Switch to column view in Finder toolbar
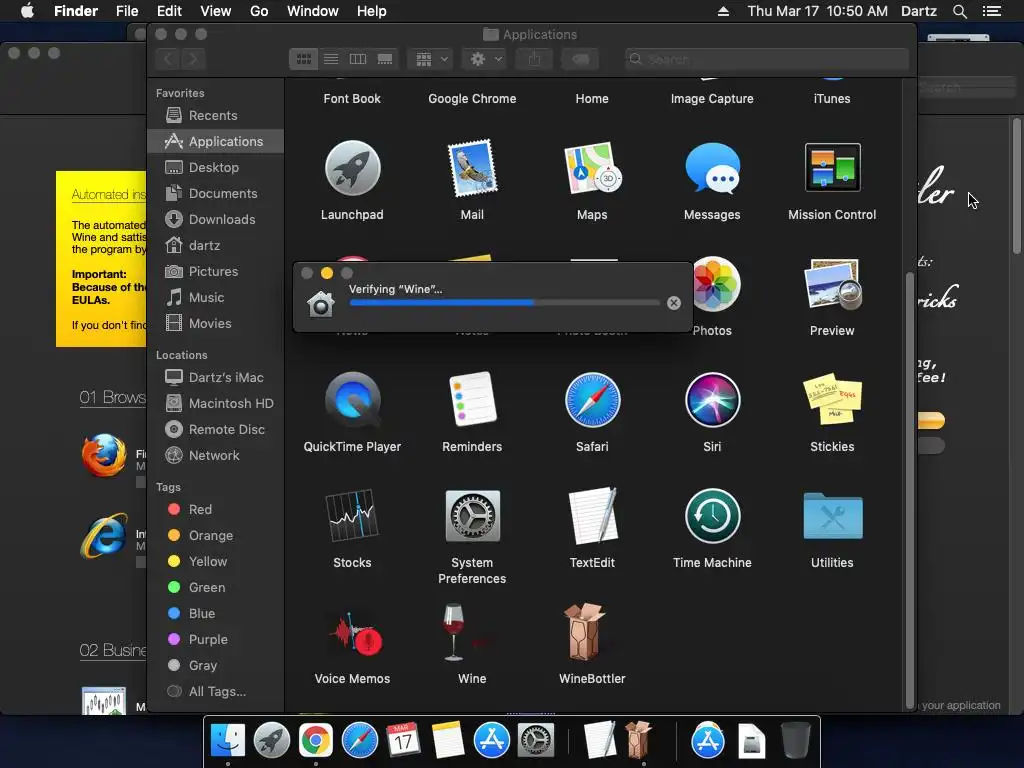 (358, 59)
